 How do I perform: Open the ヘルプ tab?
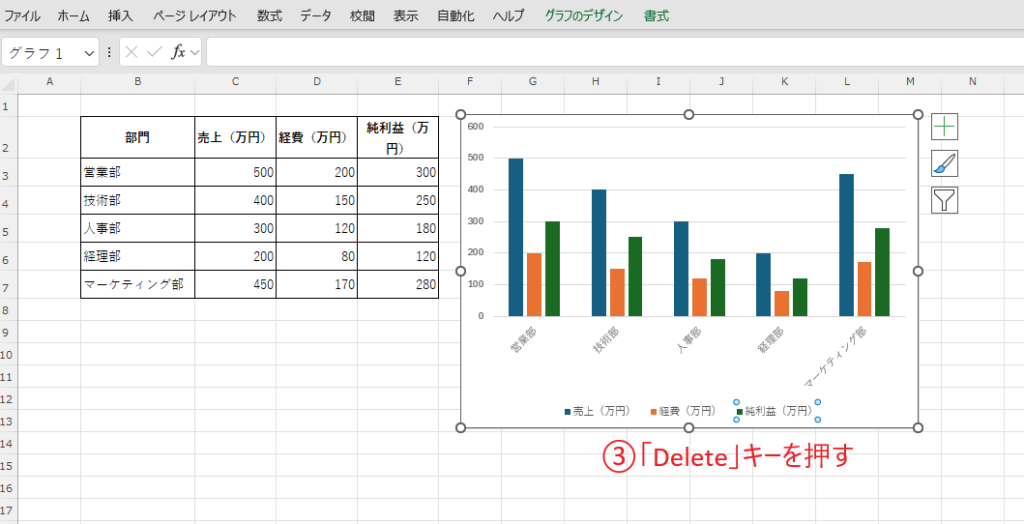pyautogui.click(x=508, y=16)
